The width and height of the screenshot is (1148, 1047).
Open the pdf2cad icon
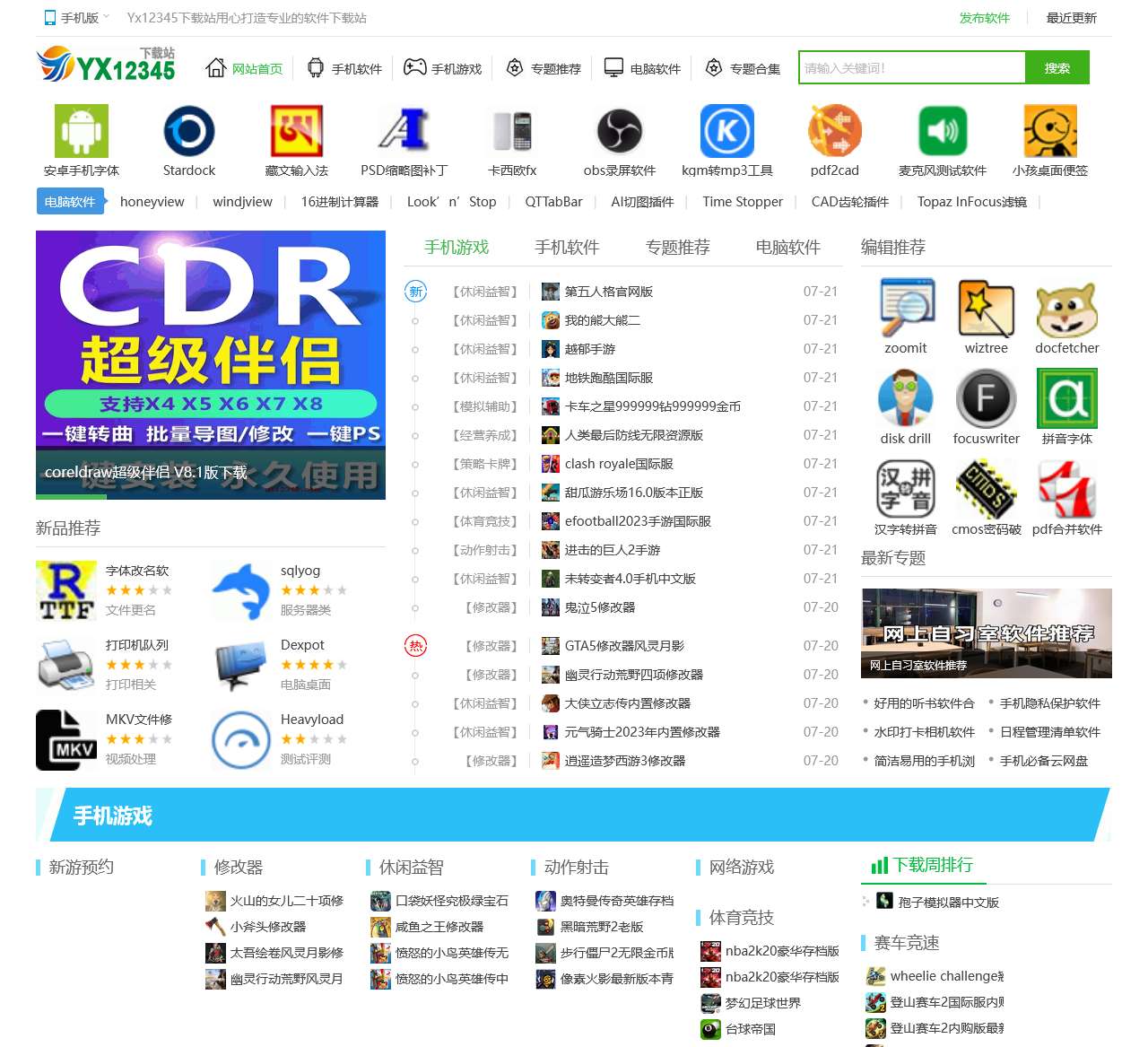835,131
